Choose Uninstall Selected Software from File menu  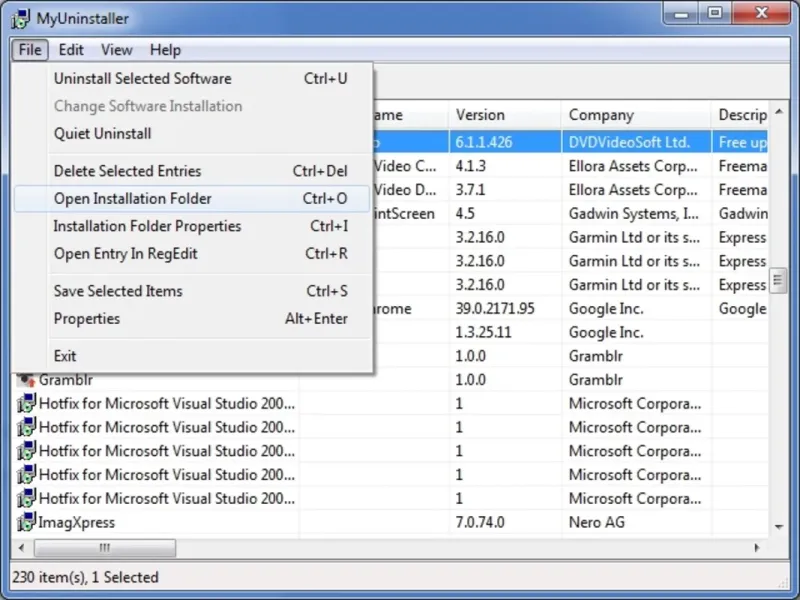[x=142, y=79]
